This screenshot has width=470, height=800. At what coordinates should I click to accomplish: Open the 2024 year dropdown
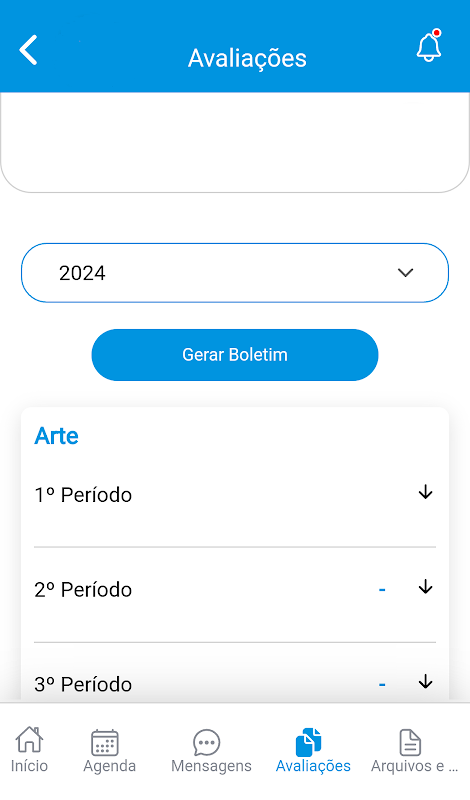[x=235, y=273]
